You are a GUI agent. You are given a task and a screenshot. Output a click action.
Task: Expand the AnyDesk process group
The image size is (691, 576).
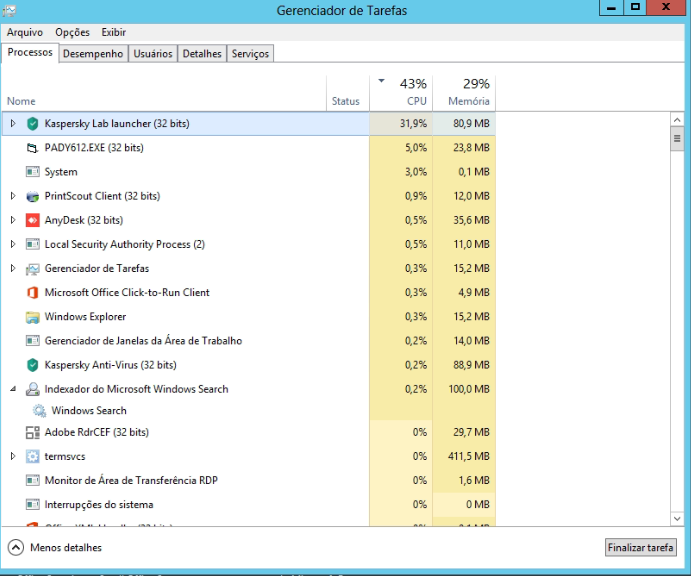13,220
